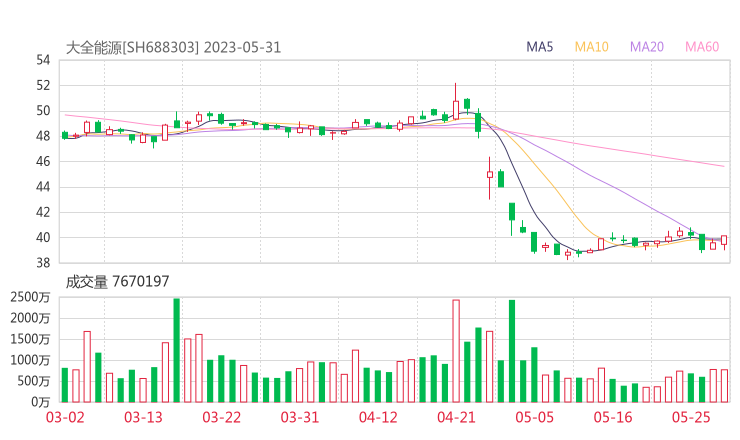Click the 2000万 volume axis label
Image resolution: width=740 pixels, height=440 pixels.
pos(30,318)
